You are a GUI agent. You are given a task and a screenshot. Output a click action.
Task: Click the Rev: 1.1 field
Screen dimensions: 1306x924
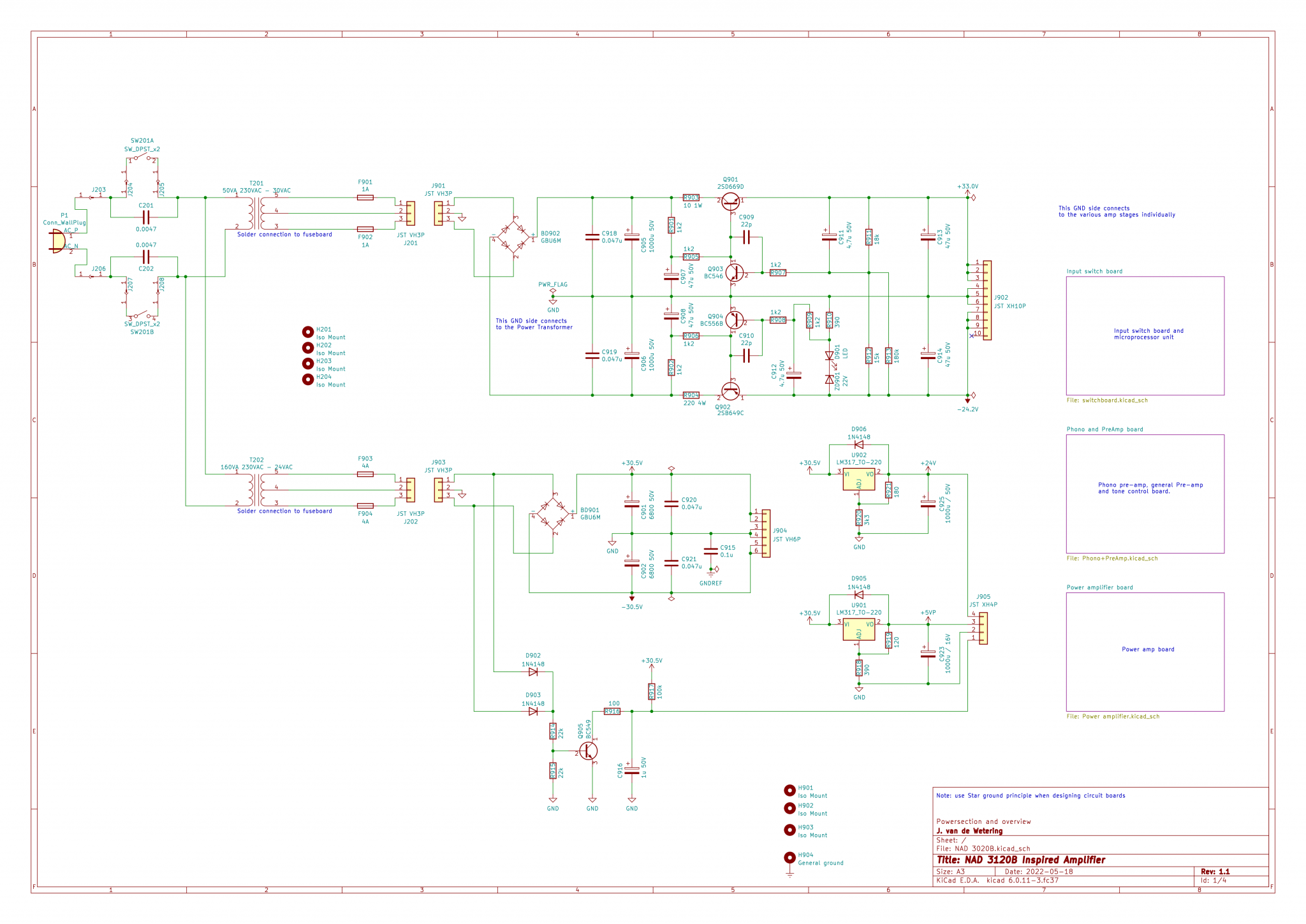[x=1215, y=872]
